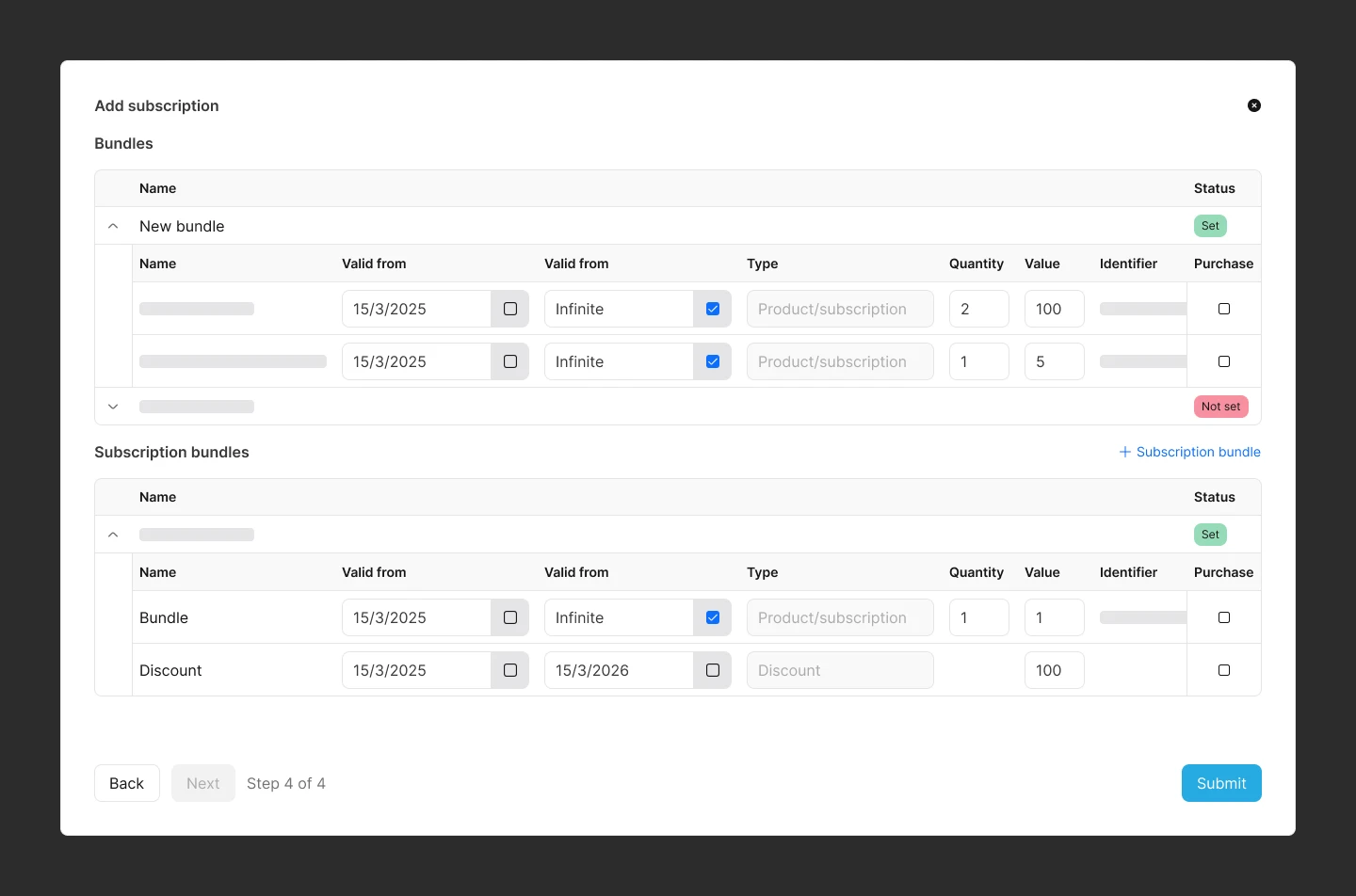Toggle box beside Bundle's 15/3/2025 start date

[x=510, y=617]
